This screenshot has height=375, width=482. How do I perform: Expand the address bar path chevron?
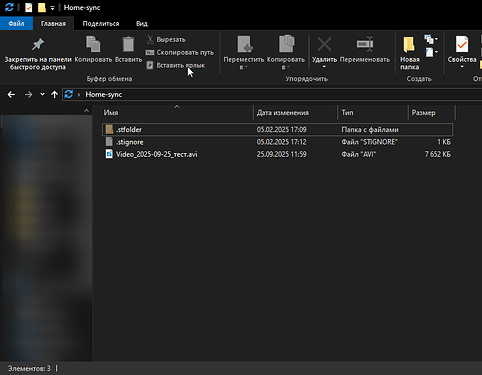79,95
